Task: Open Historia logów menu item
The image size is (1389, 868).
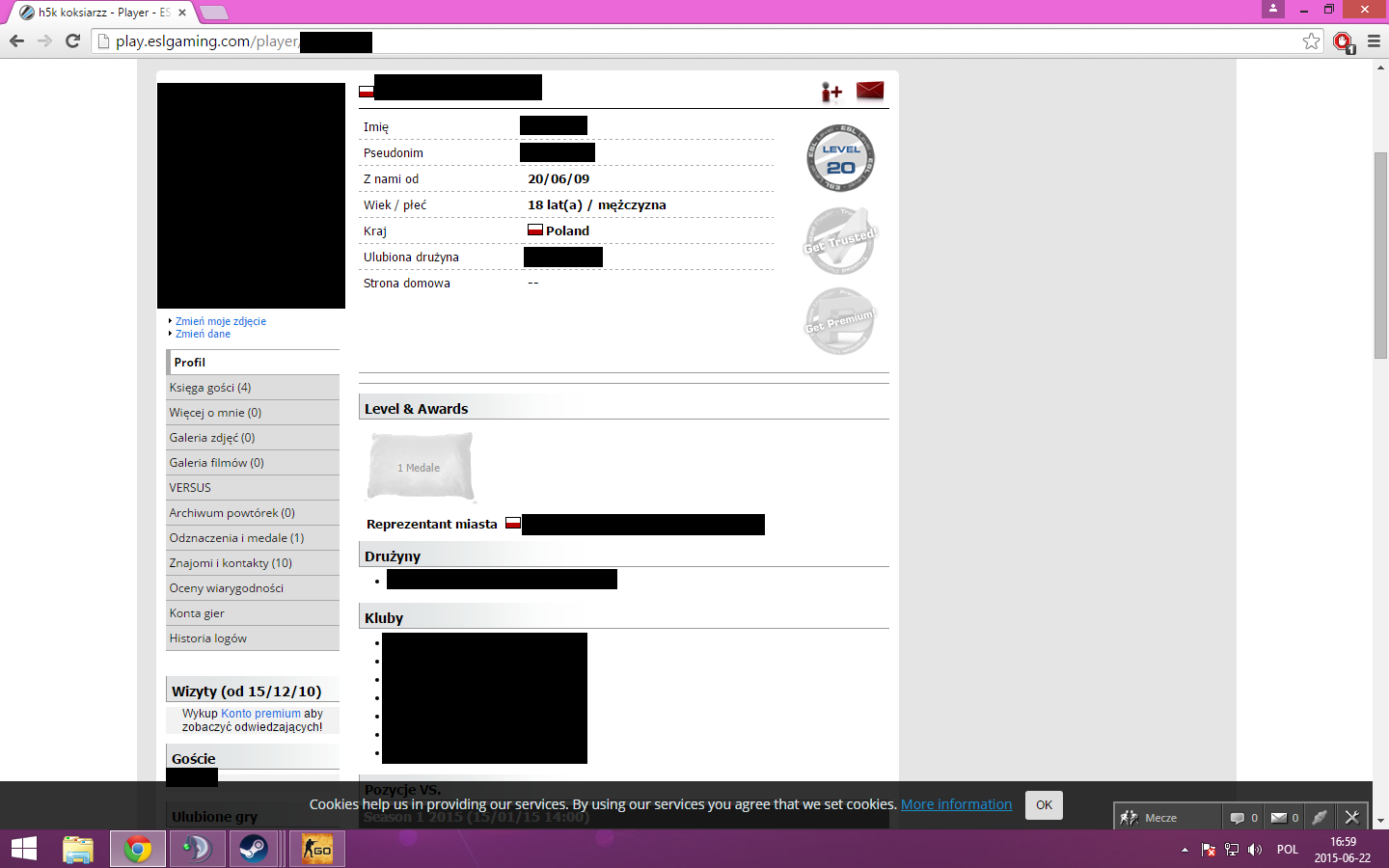Action: pos(253,638)
